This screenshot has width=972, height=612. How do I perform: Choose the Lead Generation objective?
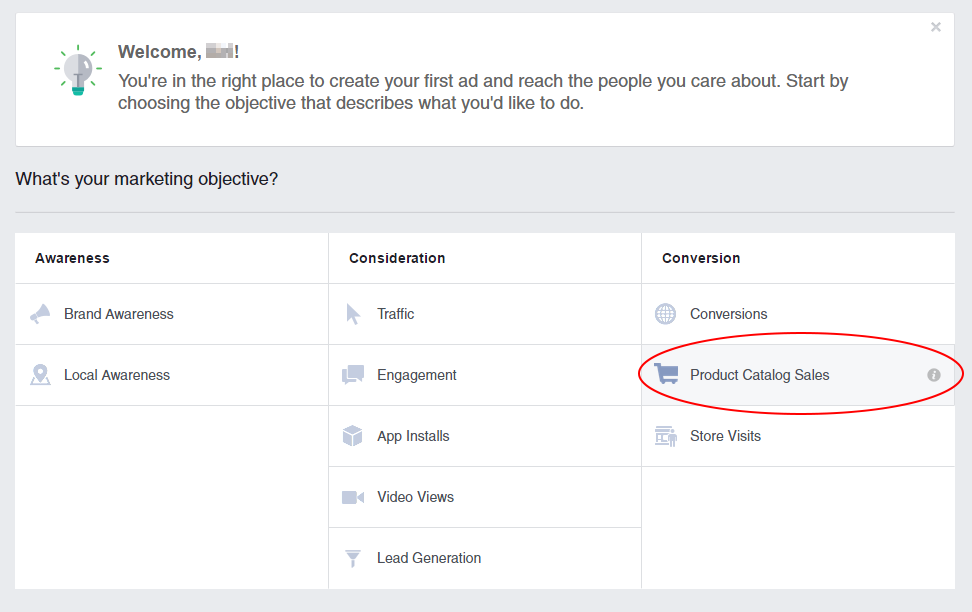(x=428, y=558)
